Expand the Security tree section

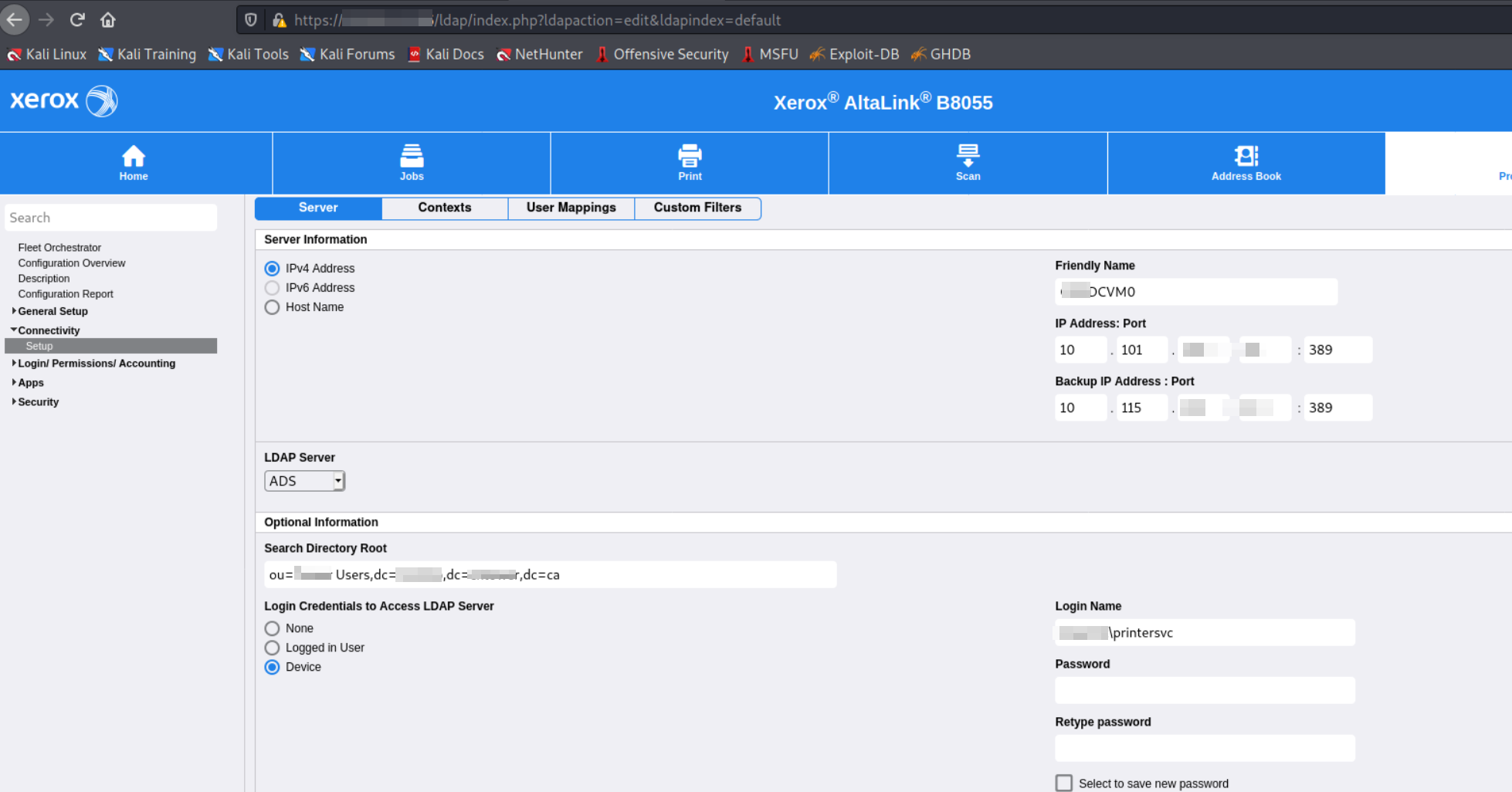click(x=37, y=401)
